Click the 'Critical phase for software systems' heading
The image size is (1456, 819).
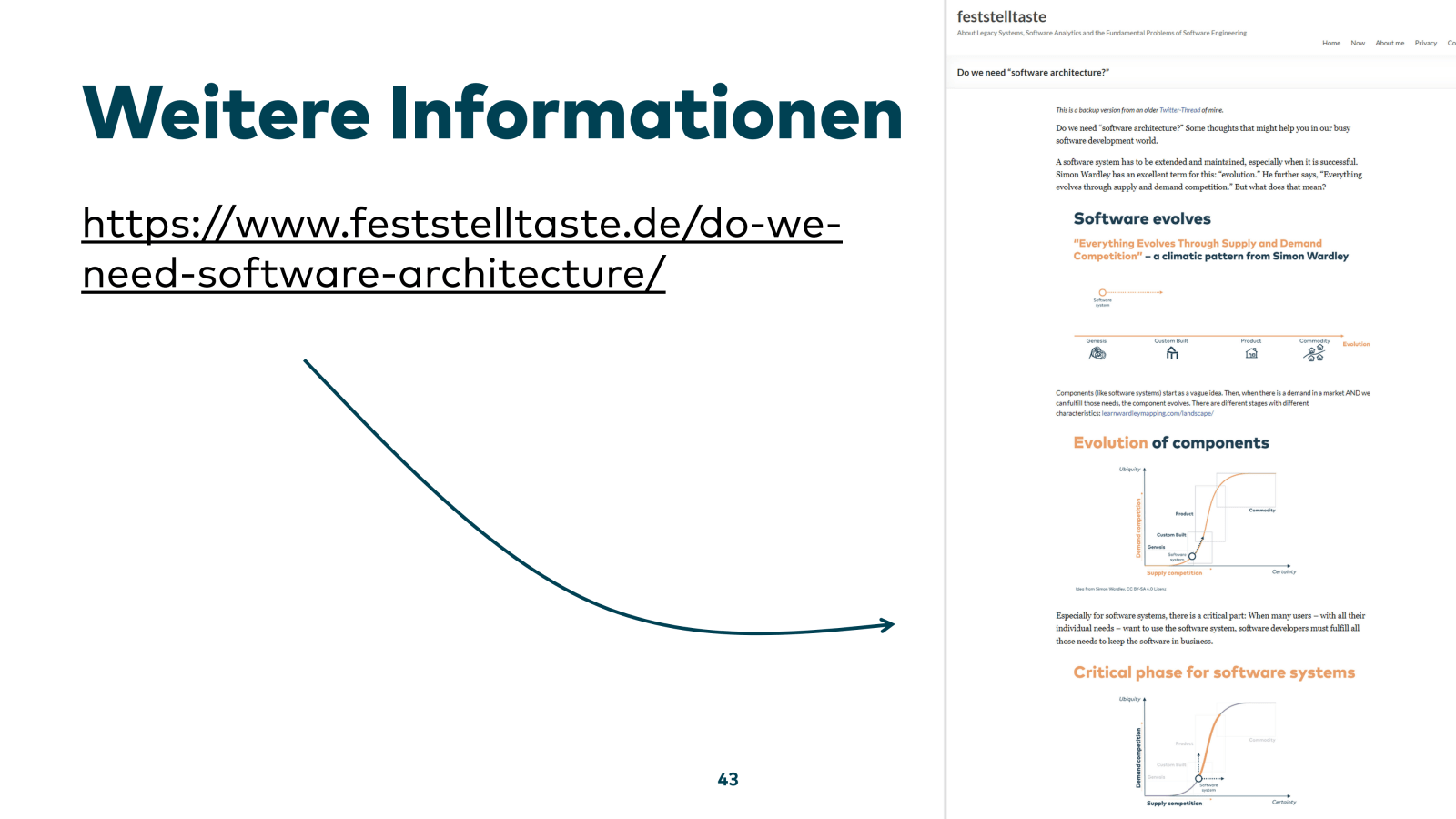click(x=1214, y=672)
